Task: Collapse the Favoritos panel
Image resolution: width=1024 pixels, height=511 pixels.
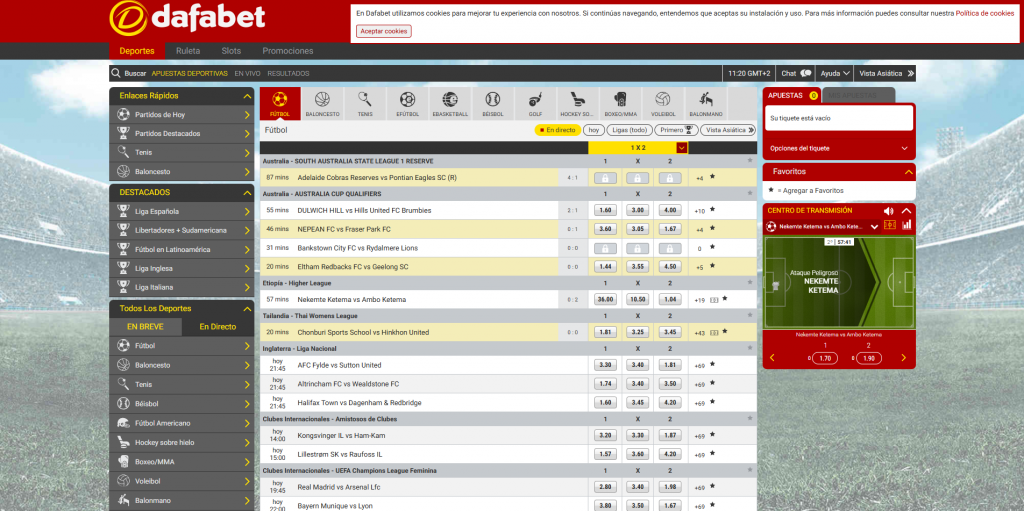Action: click(908, 172)
